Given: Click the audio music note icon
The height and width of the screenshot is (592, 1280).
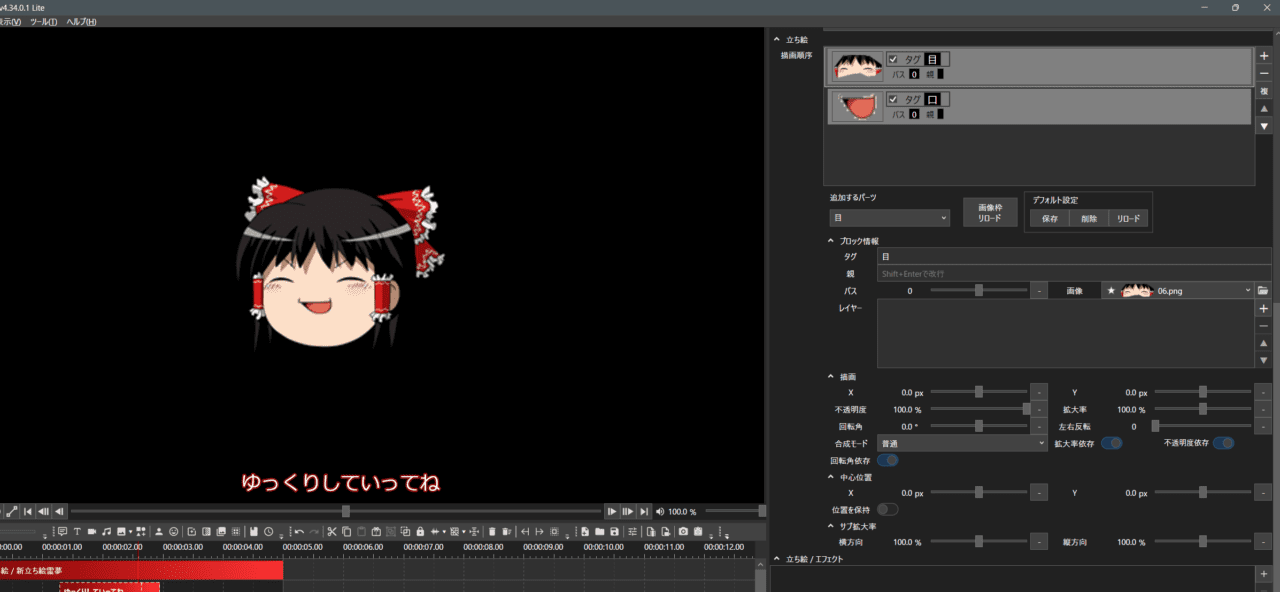Looking at the screenshot, I should coord(107,531).
